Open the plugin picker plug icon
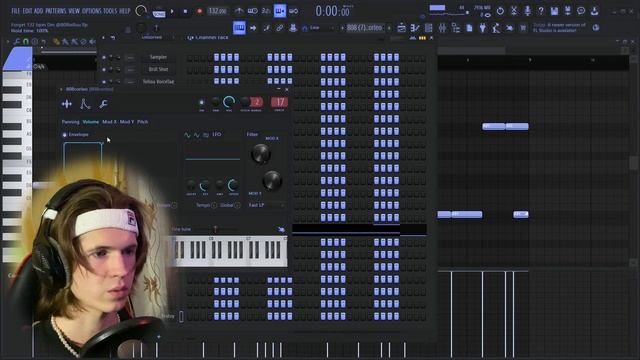This screenshot has width=640, height=360. 483,28
